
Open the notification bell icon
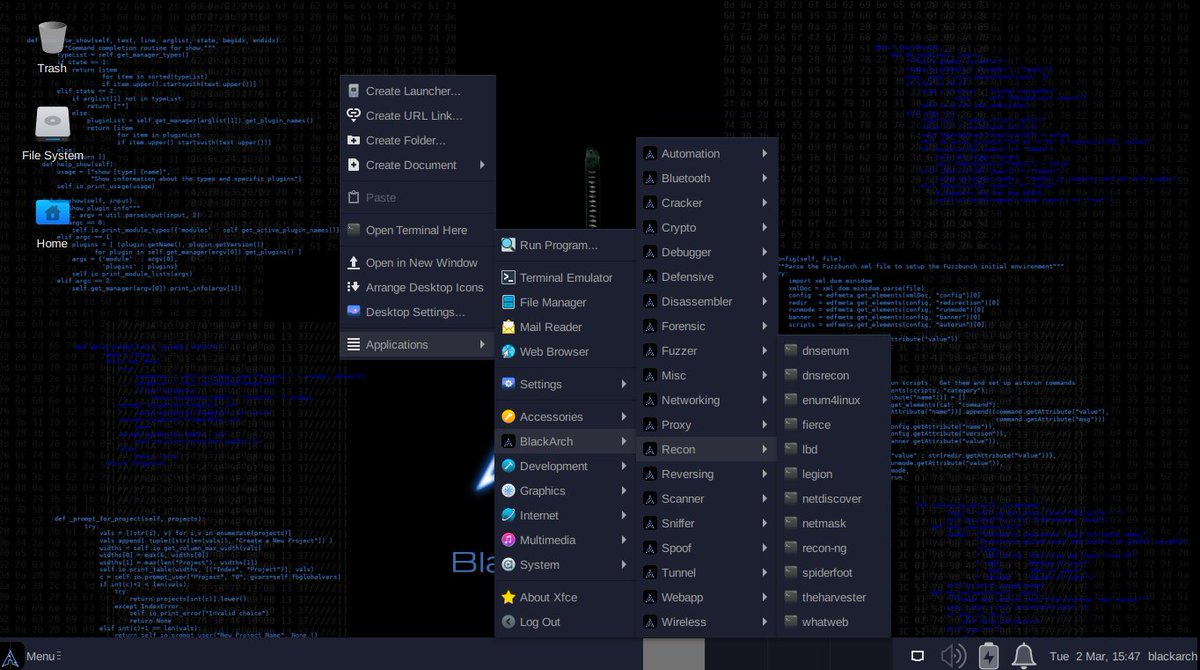[1022, 657]
